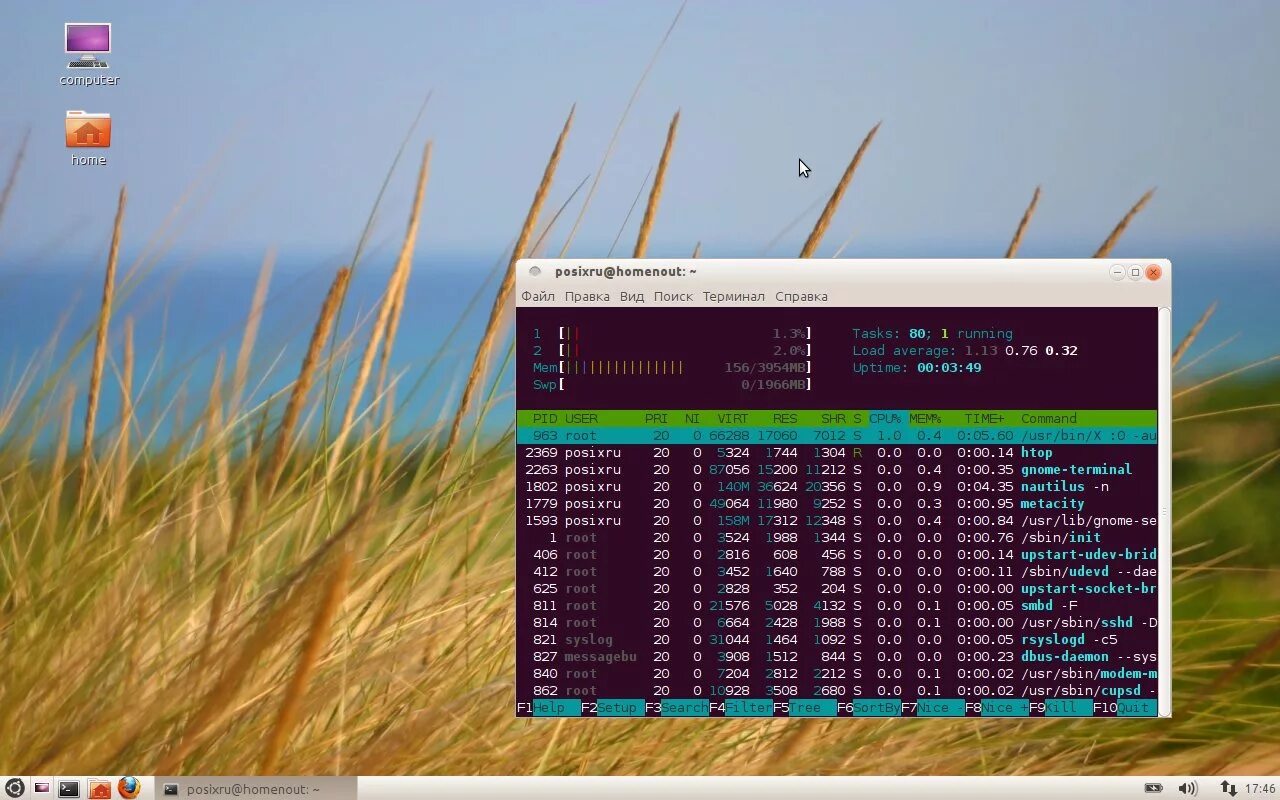1280x800 pixels.
Task: Select the /usr/sbin/sshd process row
Action: (x=837, y=623)
